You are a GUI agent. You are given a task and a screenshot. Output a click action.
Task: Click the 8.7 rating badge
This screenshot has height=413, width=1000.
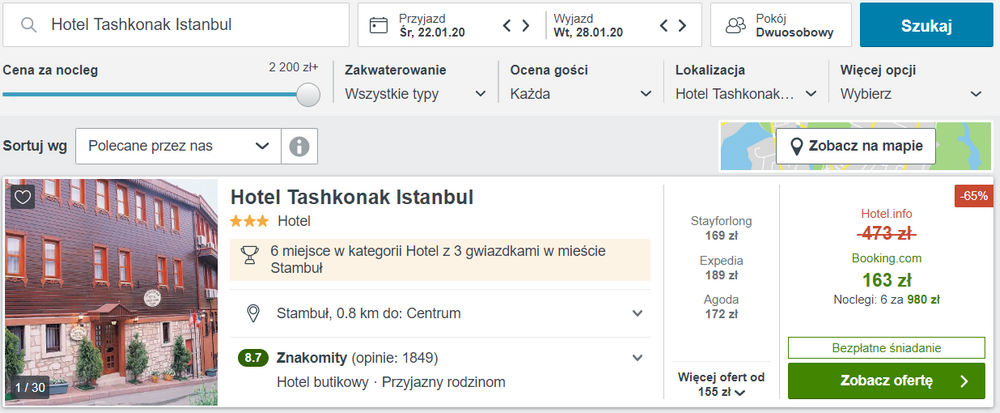tap(253, 358)
